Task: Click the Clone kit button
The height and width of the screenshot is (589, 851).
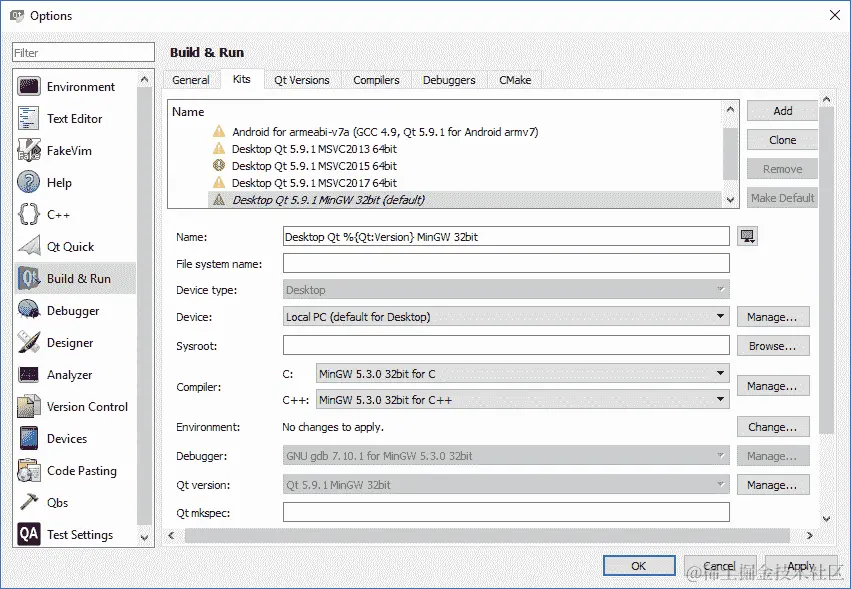Action: (x=782, y=140)
